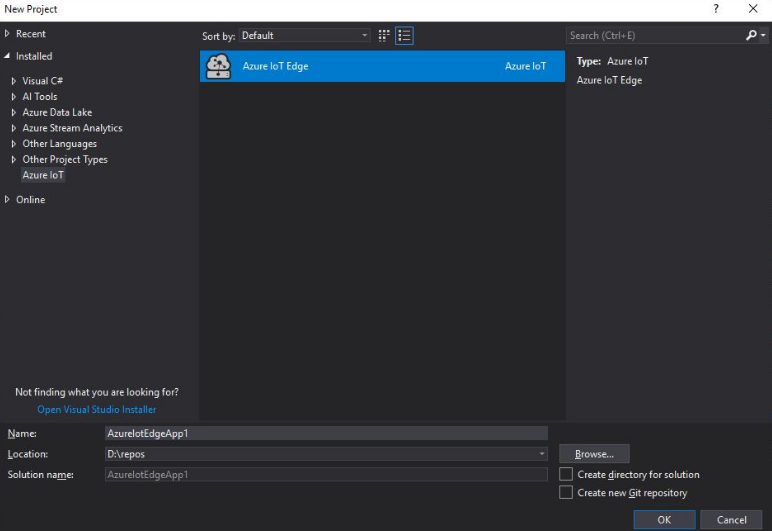Viewport: 772px width, 531px height.
Task: Select the Azure Stream Analytics category label
Action: click(x=72, y=128)
